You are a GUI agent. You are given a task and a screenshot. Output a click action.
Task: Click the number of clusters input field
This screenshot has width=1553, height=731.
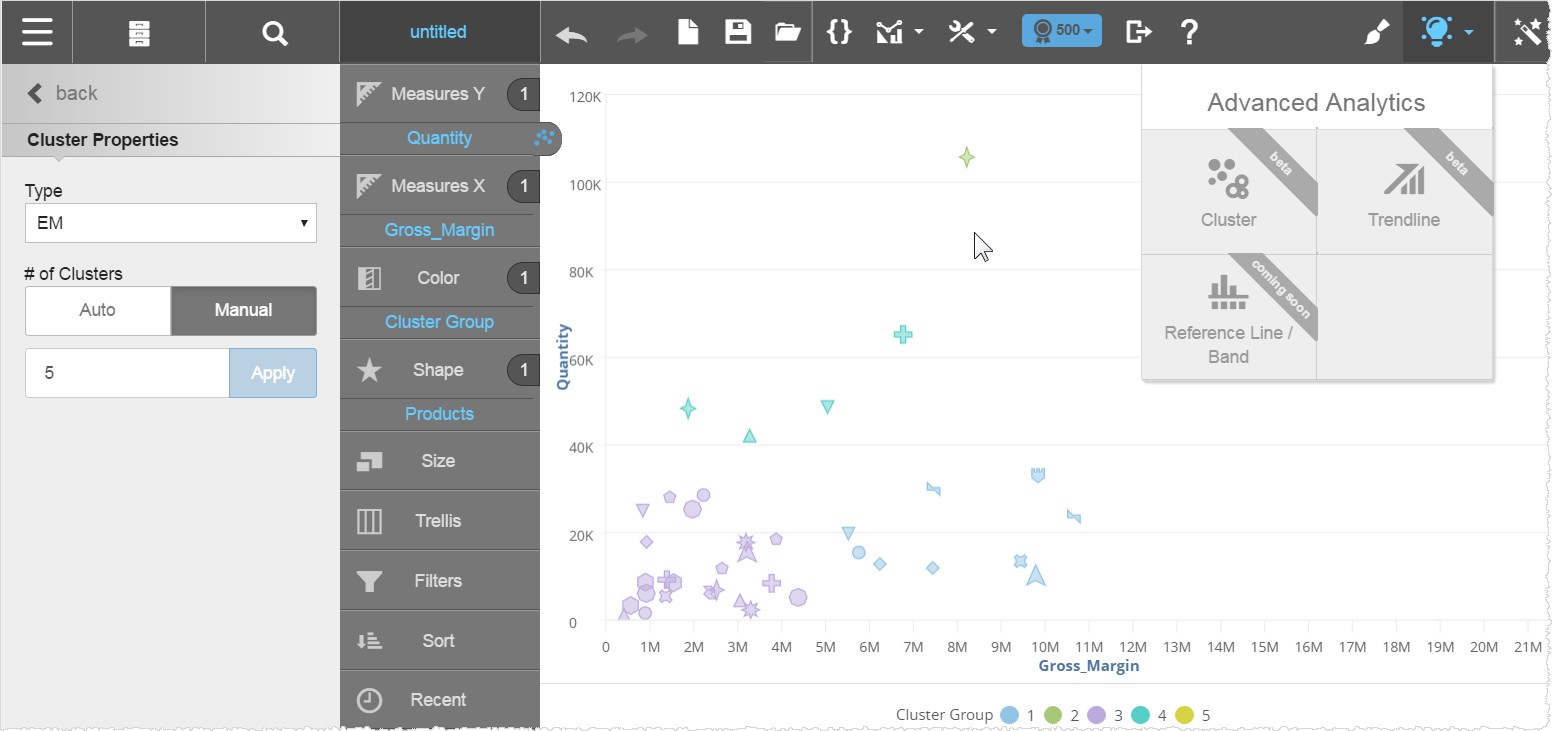click(x=127, y=373)
